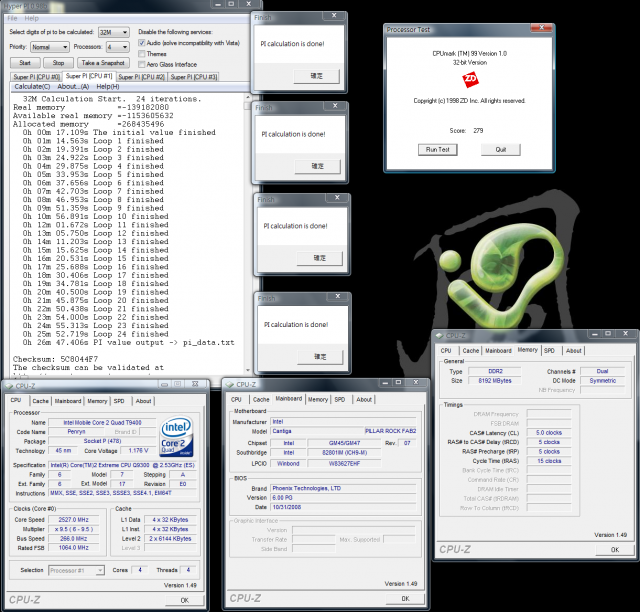
Task: Click the Loop 24 finished line
Action: (x=96, y=334)
